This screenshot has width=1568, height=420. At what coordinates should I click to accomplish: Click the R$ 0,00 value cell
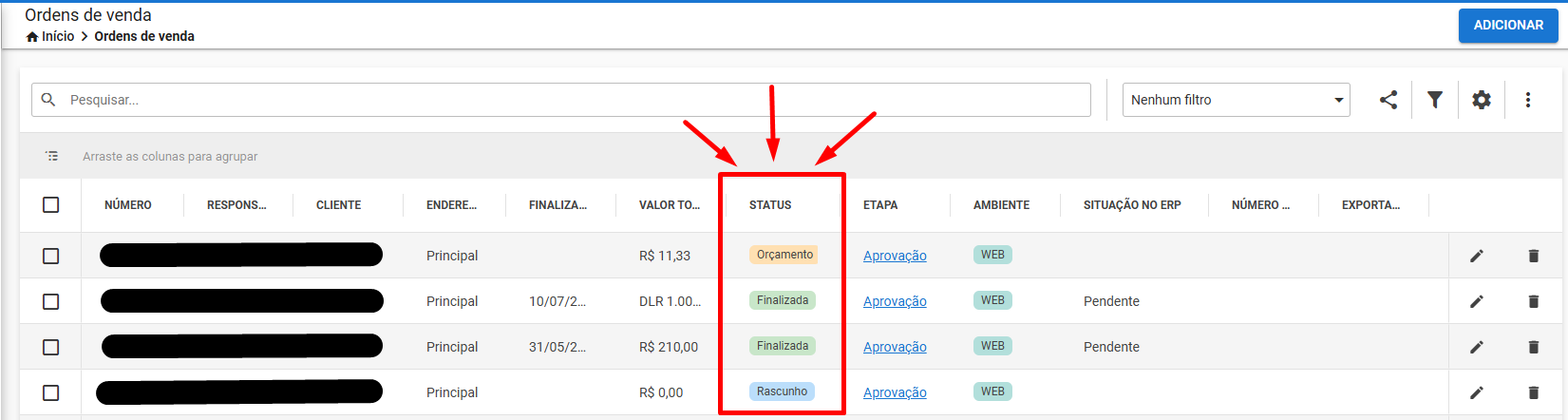[661, 392]
